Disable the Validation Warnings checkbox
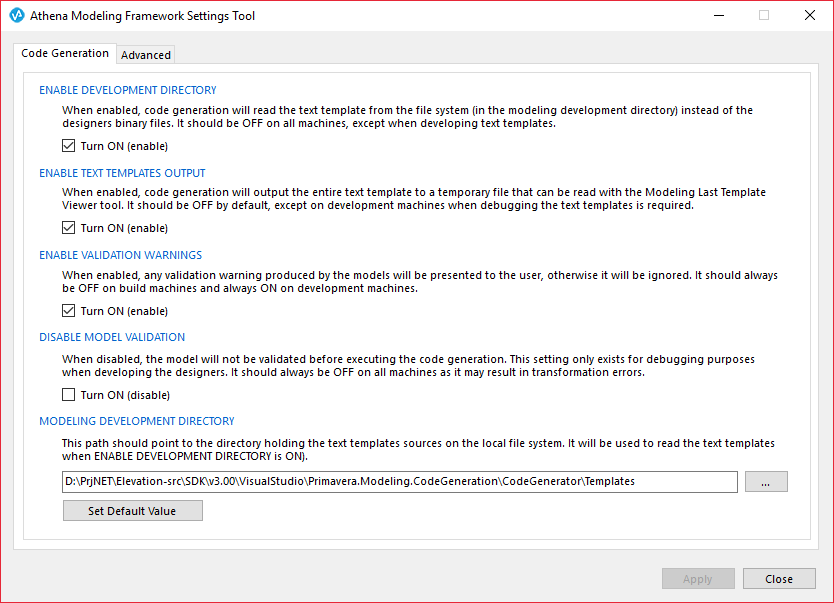 coord(69,311)
